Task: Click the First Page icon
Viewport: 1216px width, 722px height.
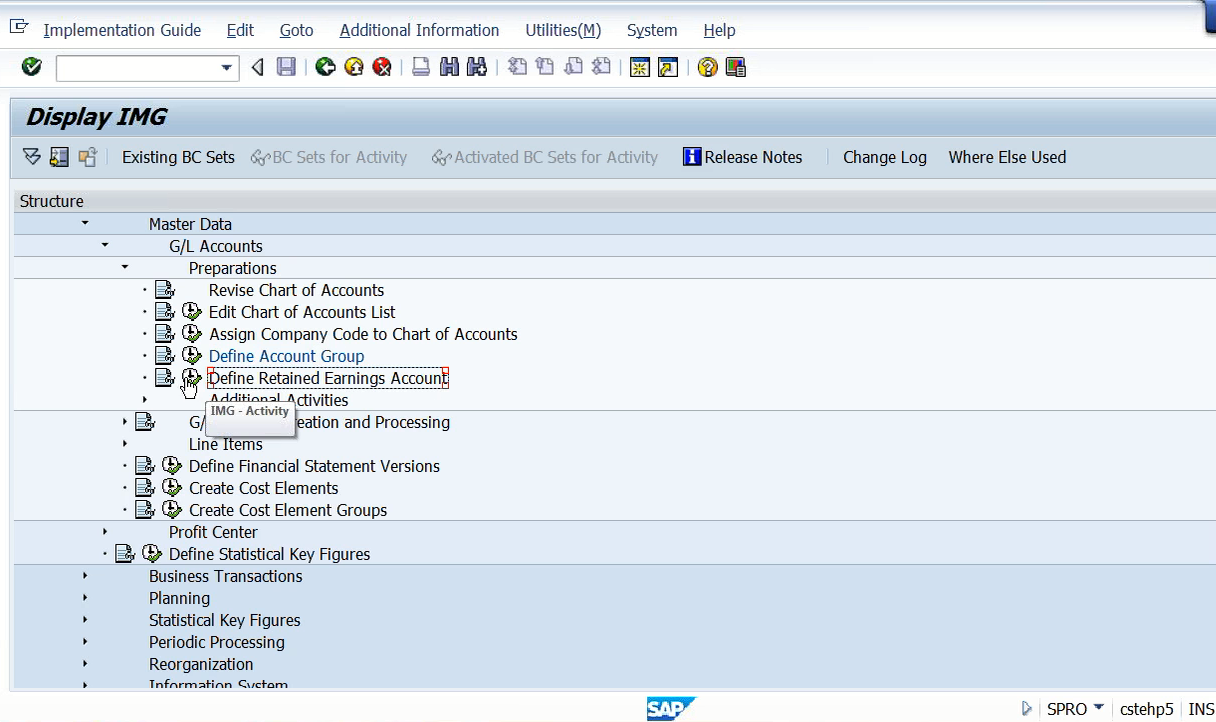Action: coord(517,67)
